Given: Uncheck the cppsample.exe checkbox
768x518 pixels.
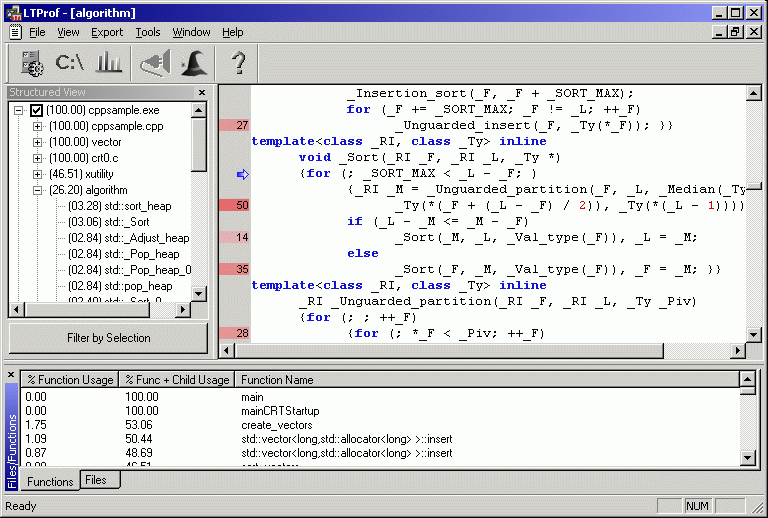Looking at the screenshot, I should click(x=37, y=110).
